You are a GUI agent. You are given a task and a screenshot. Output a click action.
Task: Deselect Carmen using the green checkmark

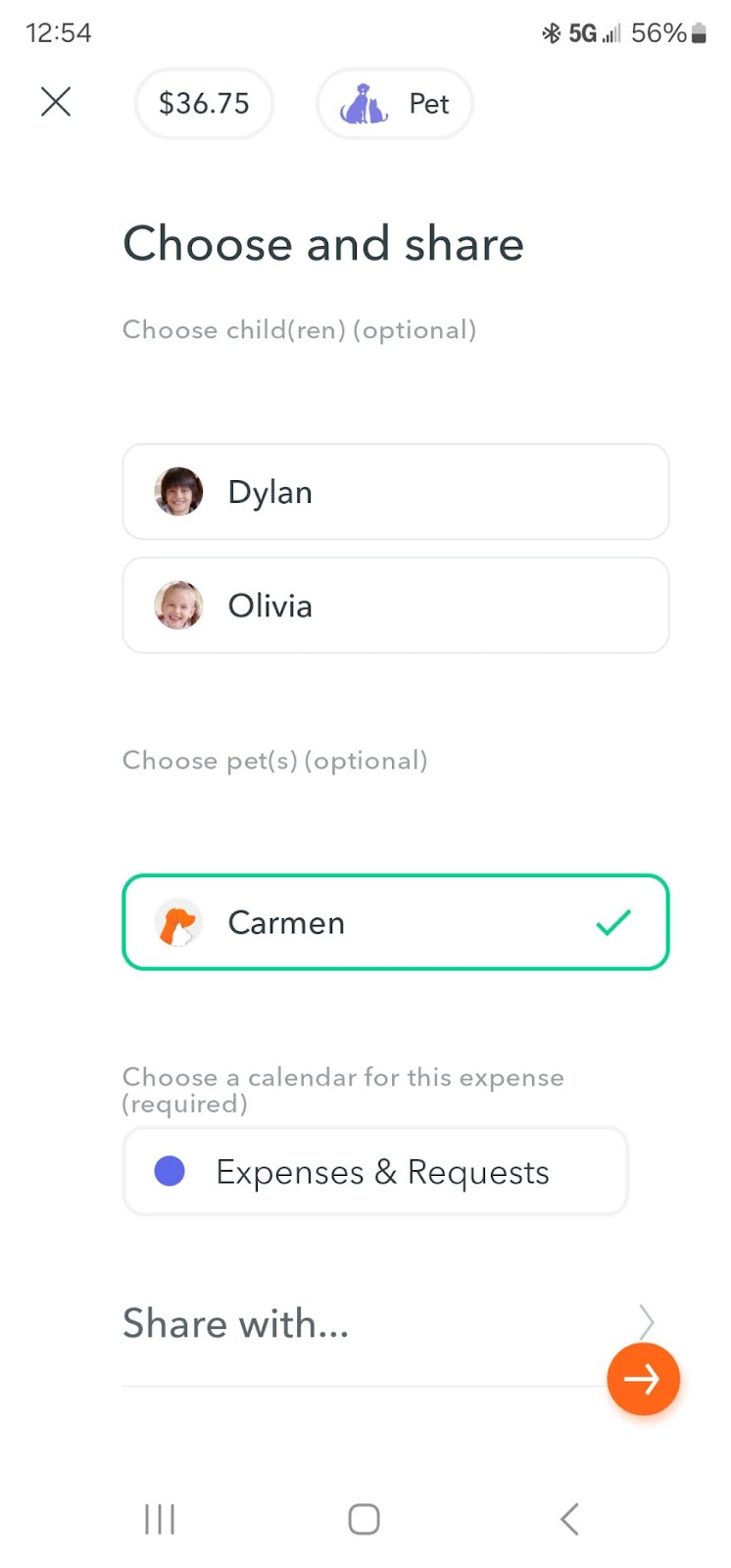[613, 922]
